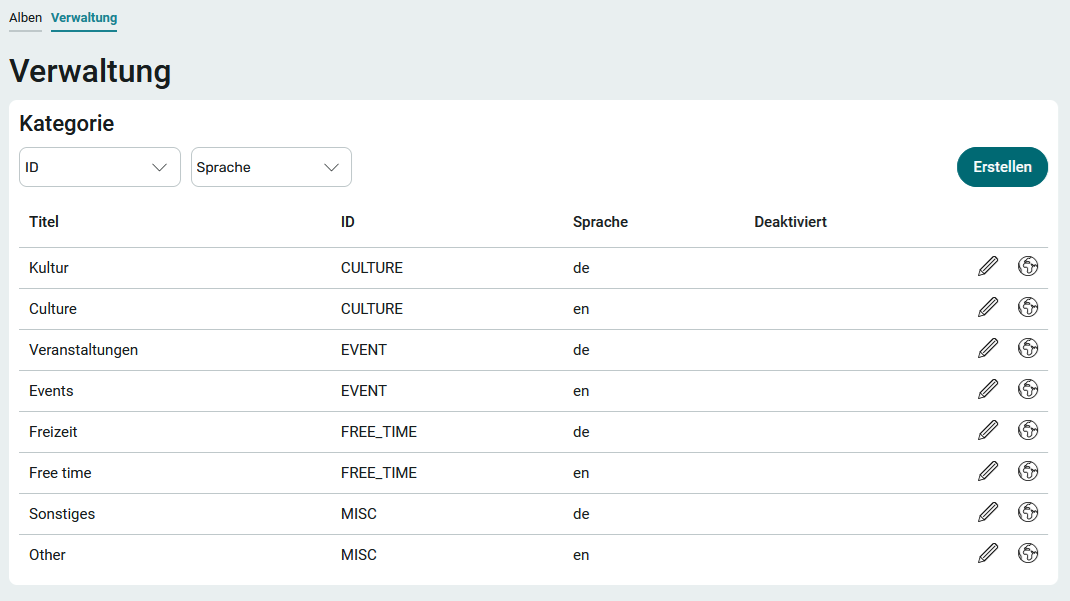Click the ID column header in table
The image size is (1070, 601).
pyautogui.click(x=348, y=222)
